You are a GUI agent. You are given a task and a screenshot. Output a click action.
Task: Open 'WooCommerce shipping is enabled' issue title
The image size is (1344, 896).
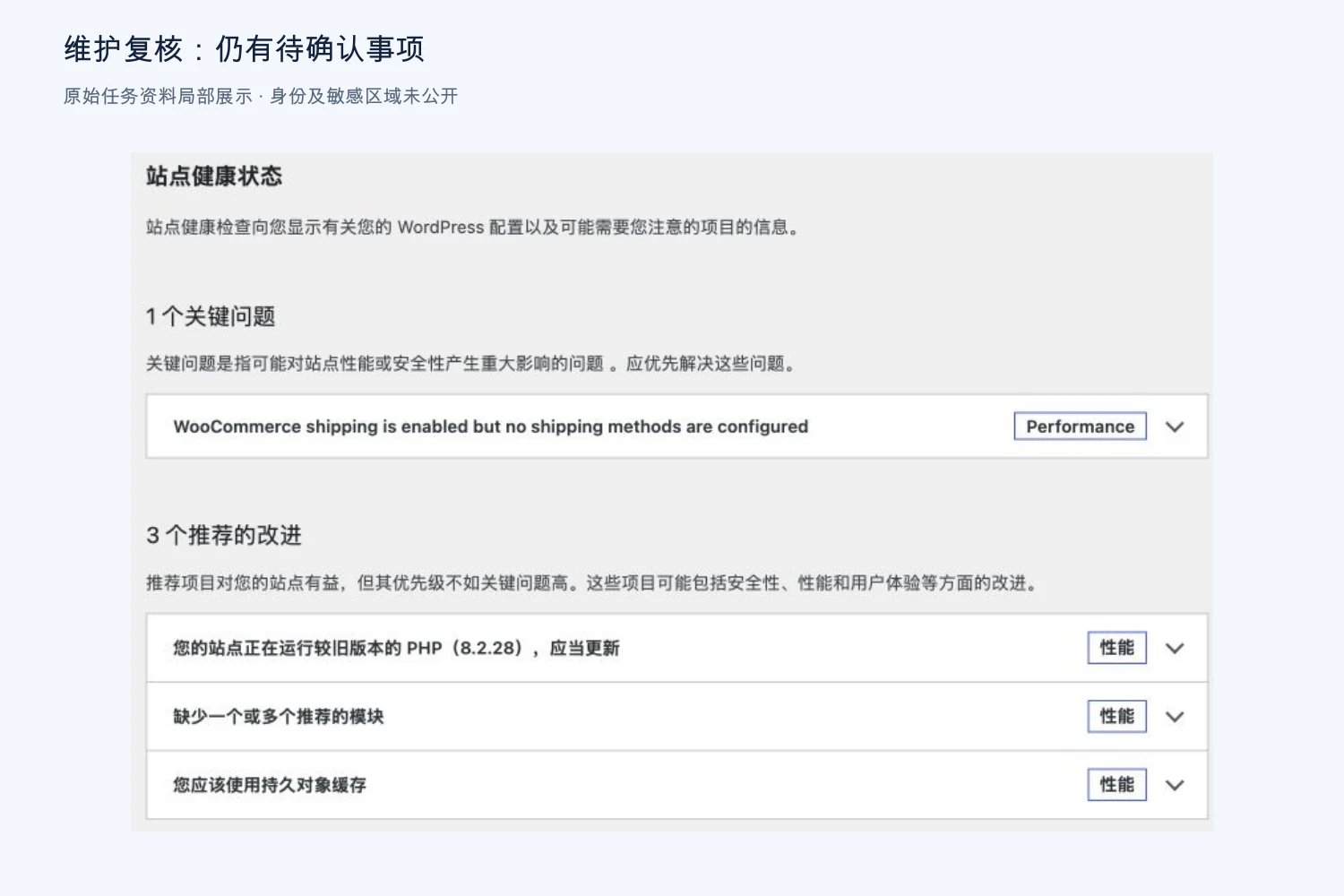pos(490,426)
